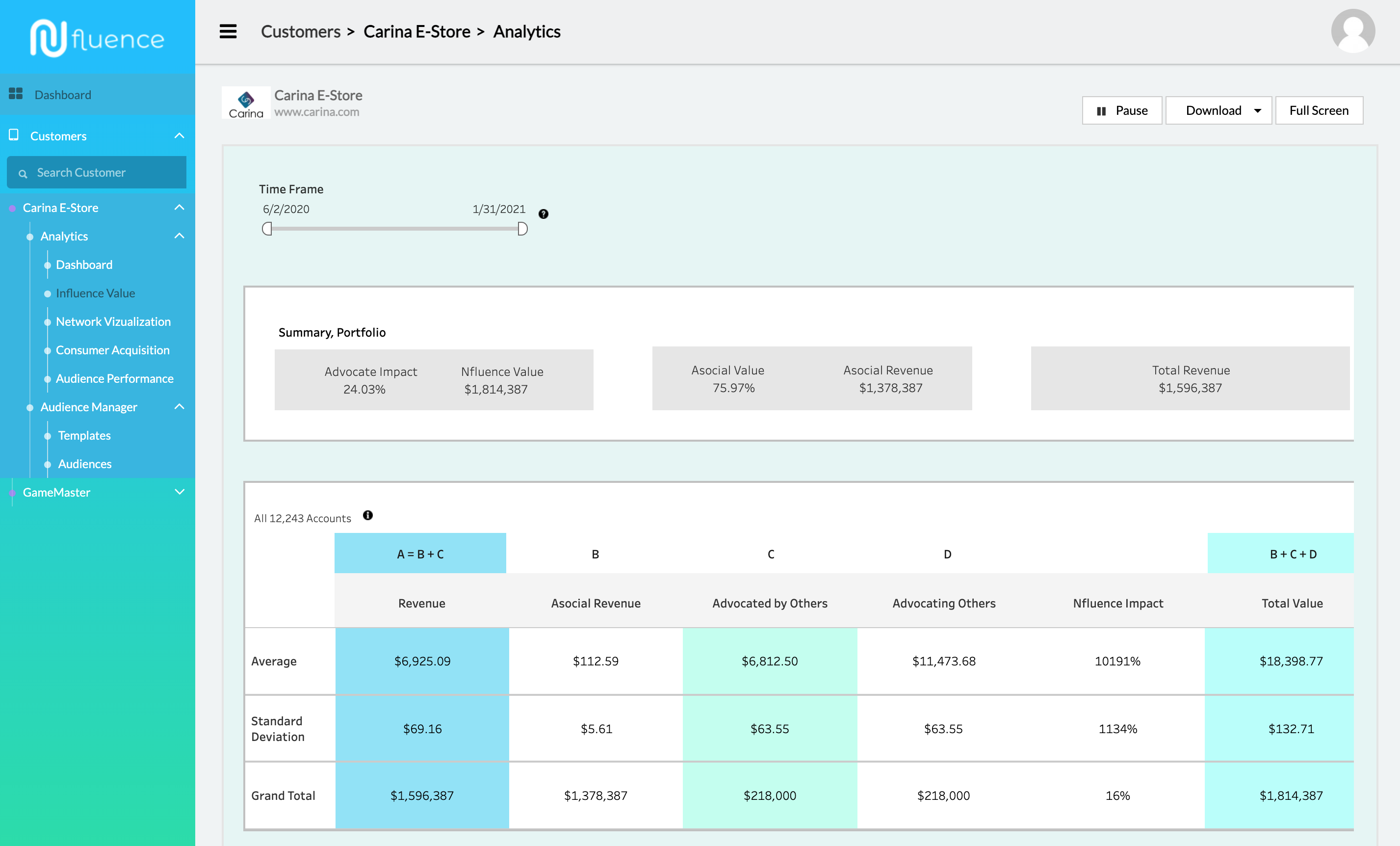Expand the GameMaster customer

180,492
